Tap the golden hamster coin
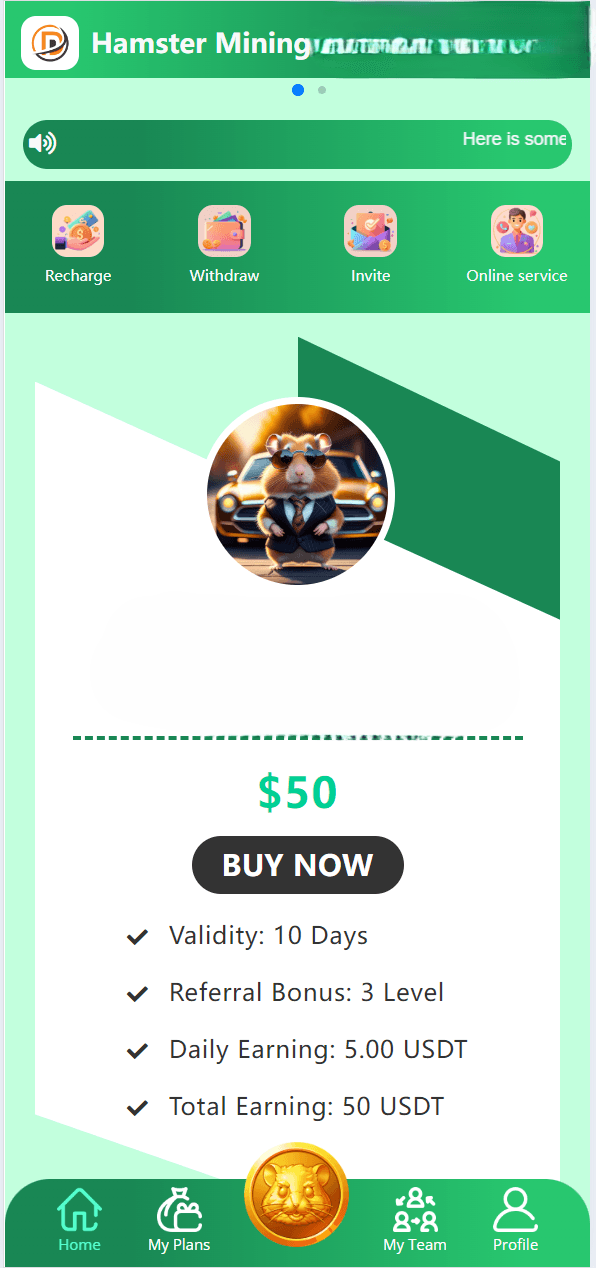 (x=297, y=1195)
